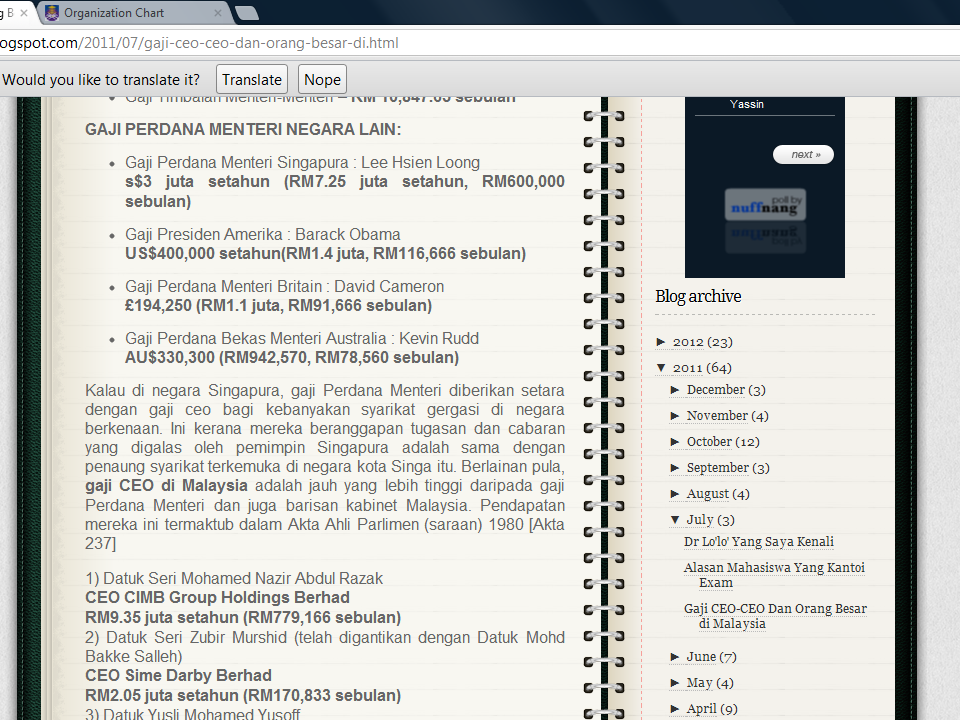The height and width of the screenshot is (720, 960).
Task: Click text RM2.05 juta setahun (RM170,833 sebulan)
Action: (x=243, y=696)
